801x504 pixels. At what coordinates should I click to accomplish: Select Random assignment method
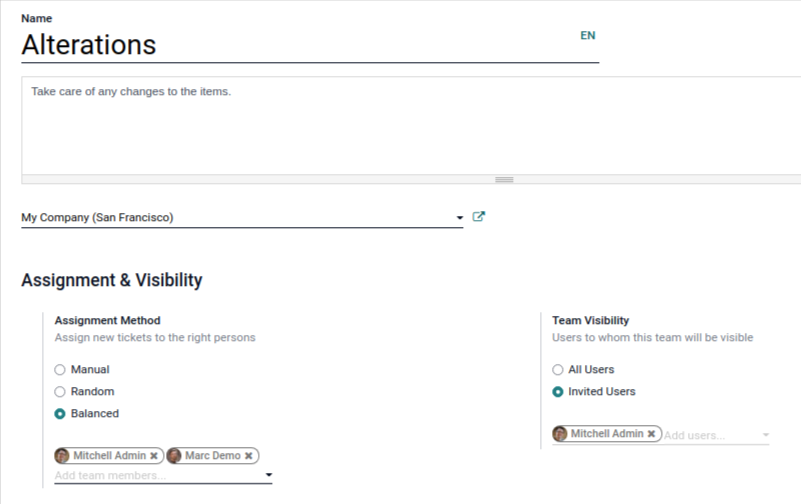tap(60, 392)
